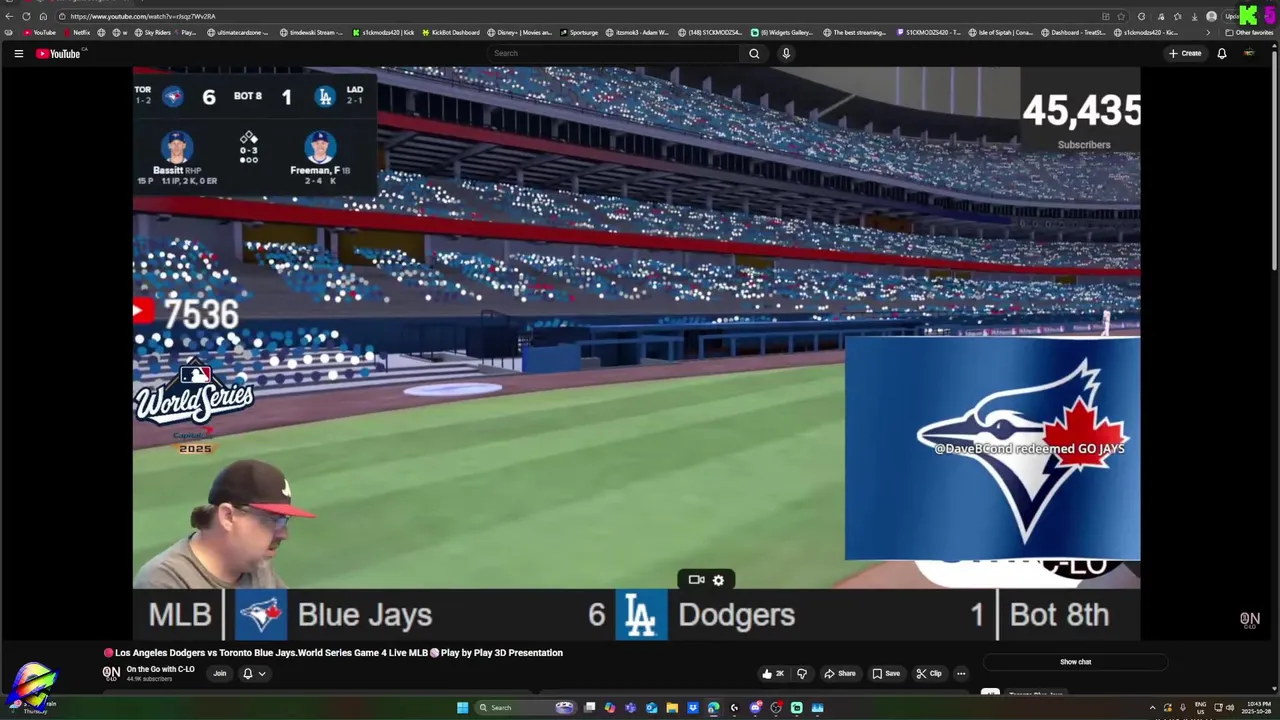Open Outlook from taskbar
The height and width of the screenshot is (720, 1280).
pos(651,707)
